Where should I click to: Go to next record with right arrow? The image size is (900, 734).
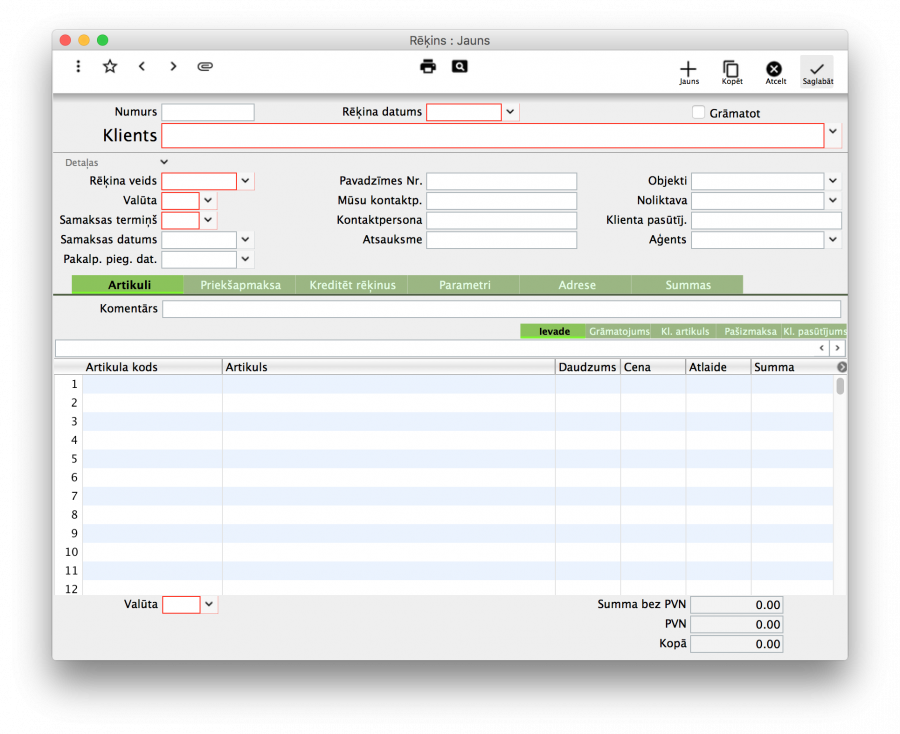(173, 67)
